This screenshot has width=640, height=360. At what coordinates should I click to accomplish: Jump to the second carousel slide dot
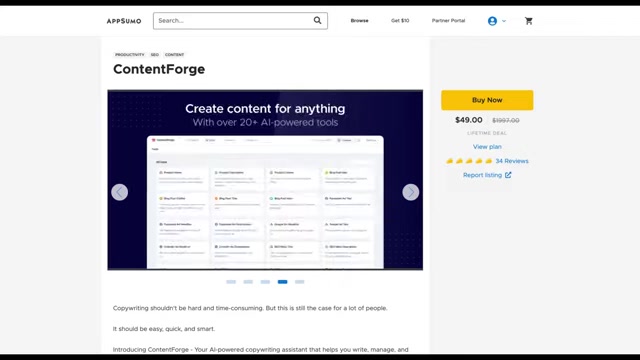point(248,282)
